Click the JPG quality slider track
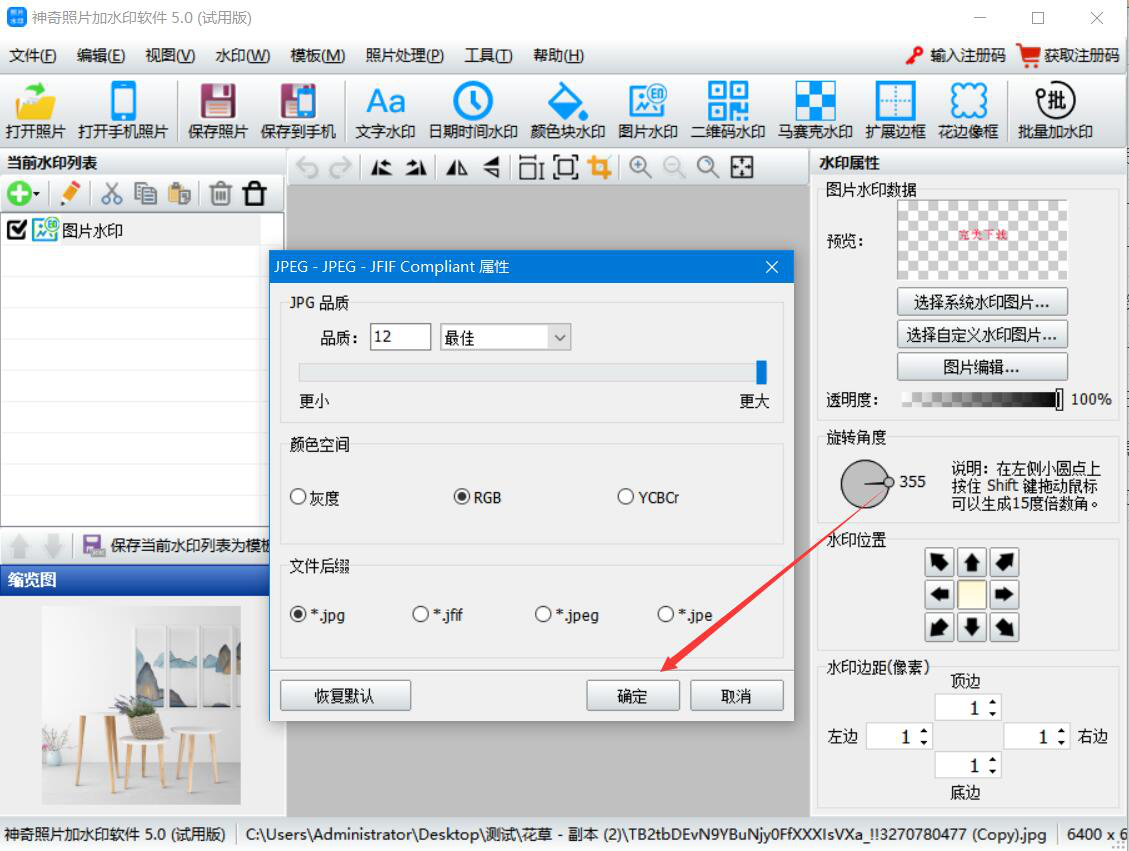 532,372
